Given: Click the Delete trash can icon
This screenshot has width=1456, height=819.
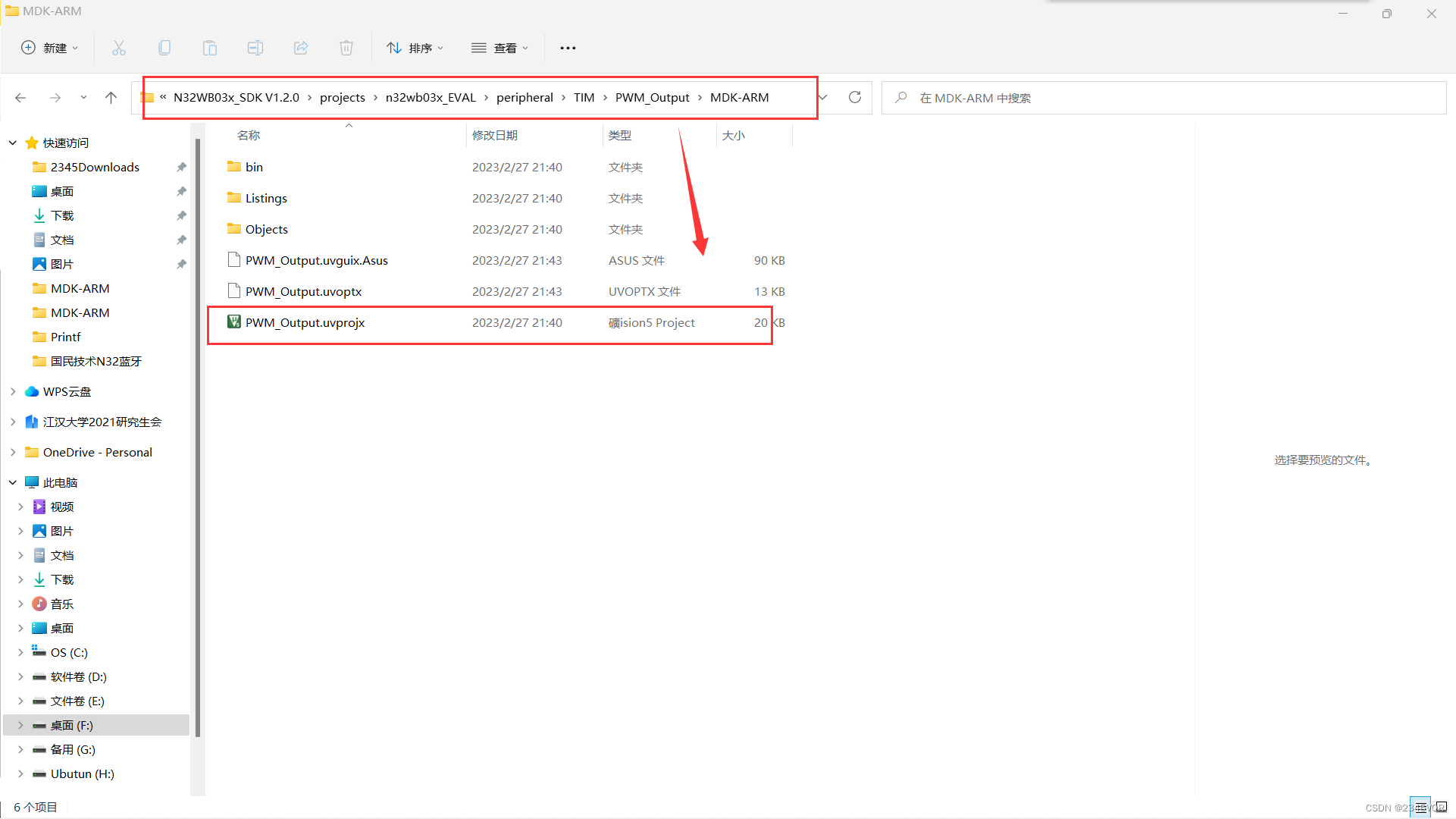Looking at the screenshot, I should tap(346, 48).
